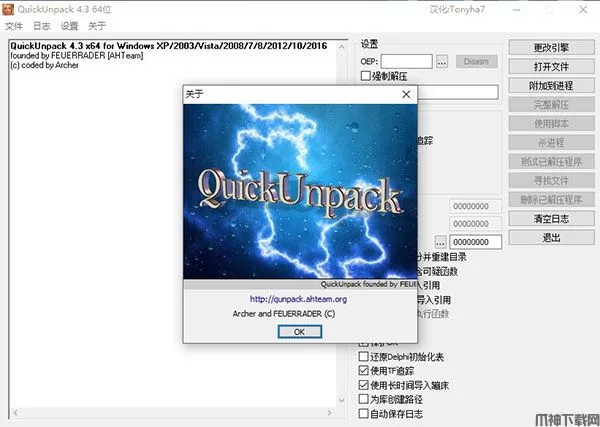Click the log scrollbar up arrow
The width and height of the screenshot is (600, 427).
point(342,47)
